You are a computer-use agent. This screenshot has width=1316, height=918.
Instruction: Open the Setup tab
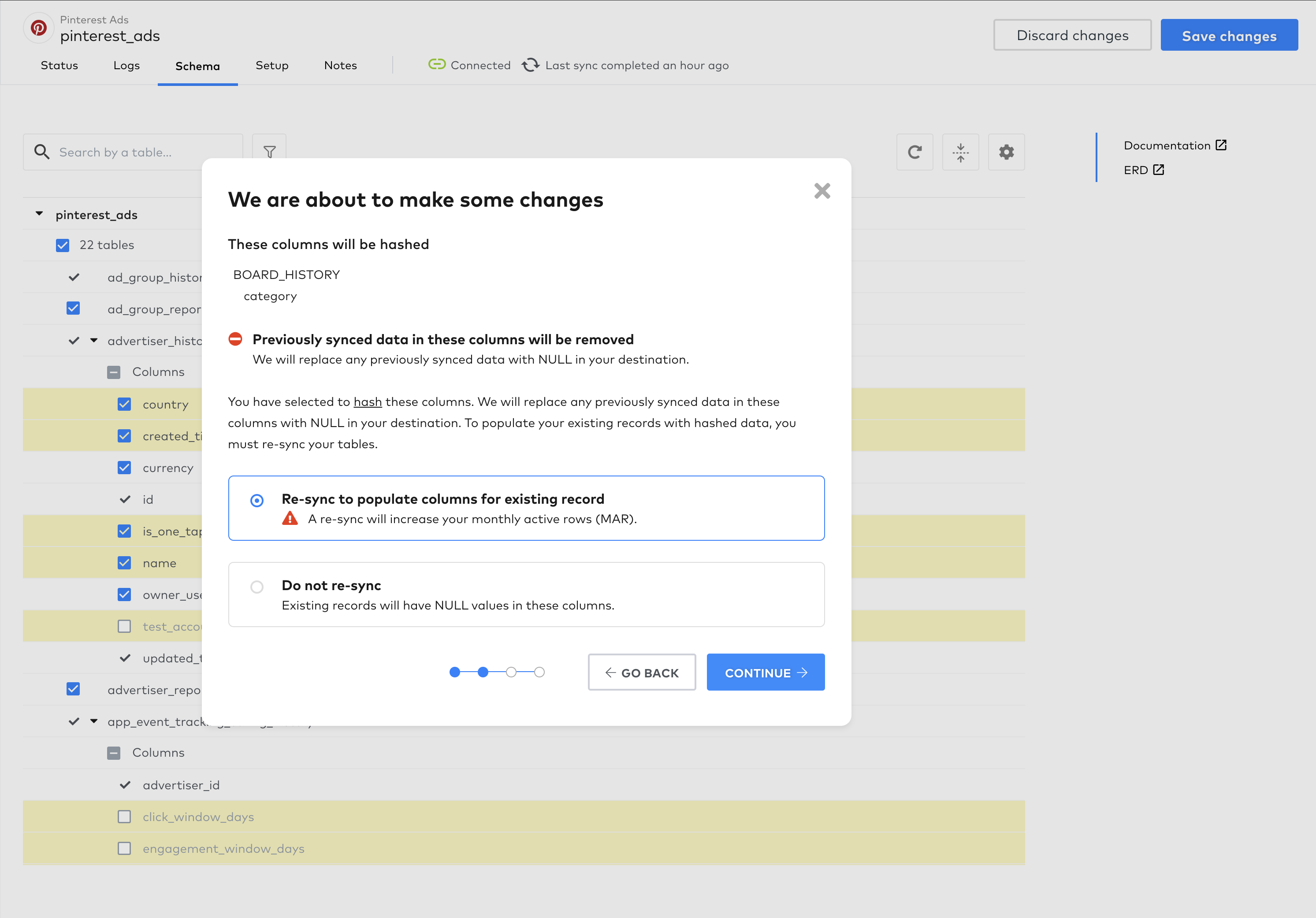pyautogui.click(x=271, y=65)
